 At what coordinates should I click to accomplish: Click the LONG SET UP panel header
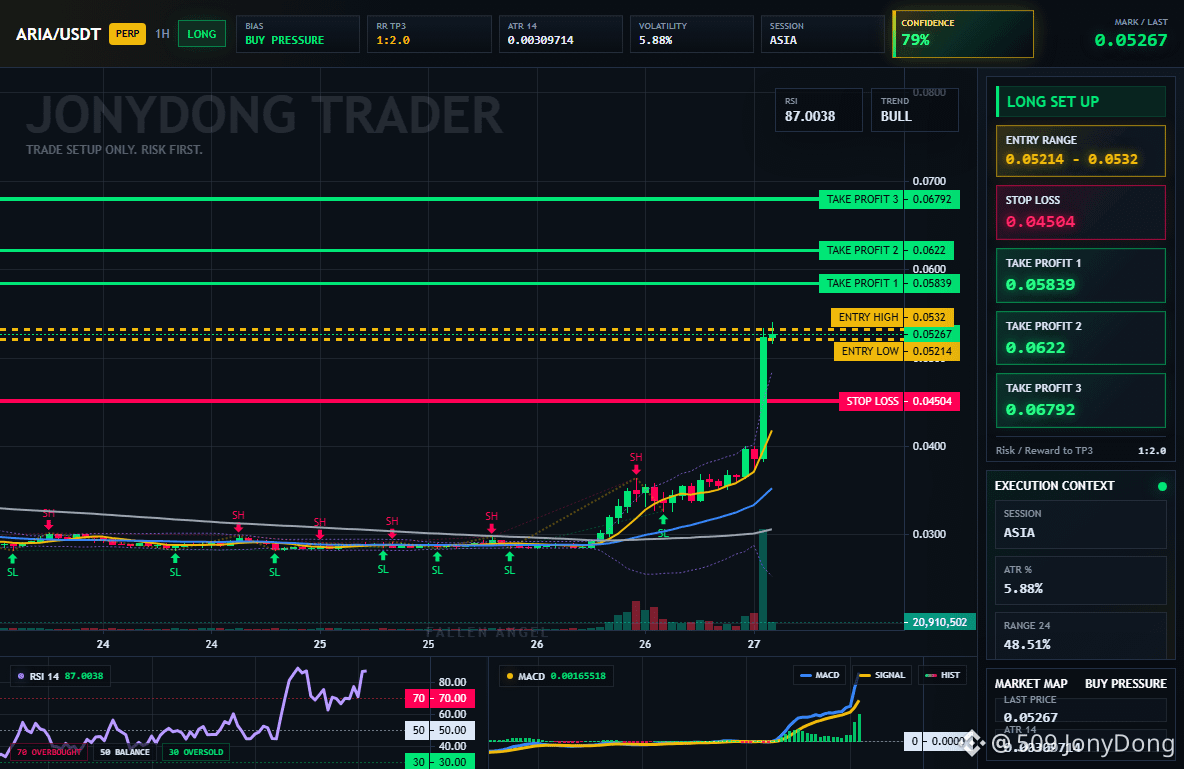click(1081, 101)
